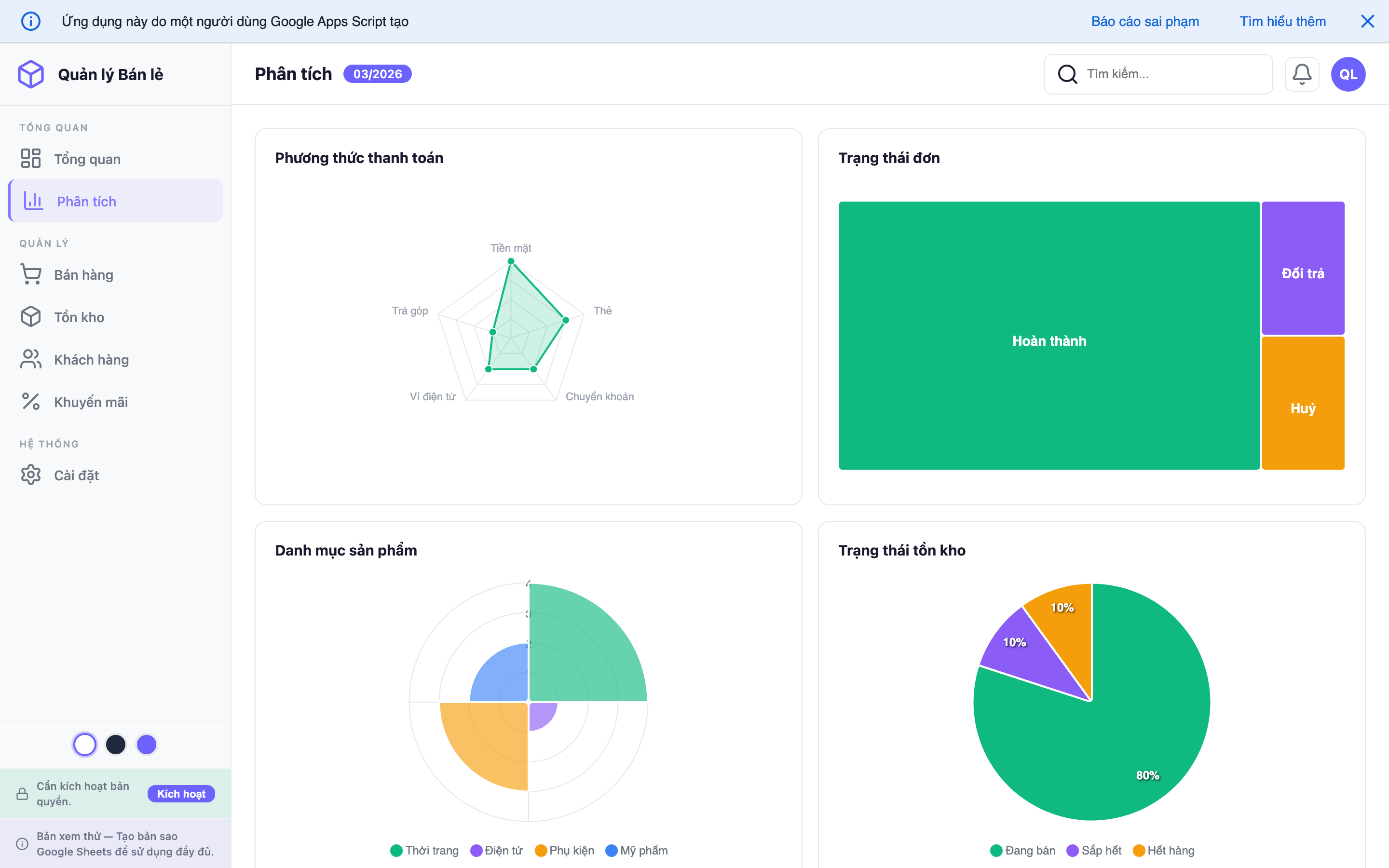
Task: Go to Tổng quan menu item
Action: [87, 159]
